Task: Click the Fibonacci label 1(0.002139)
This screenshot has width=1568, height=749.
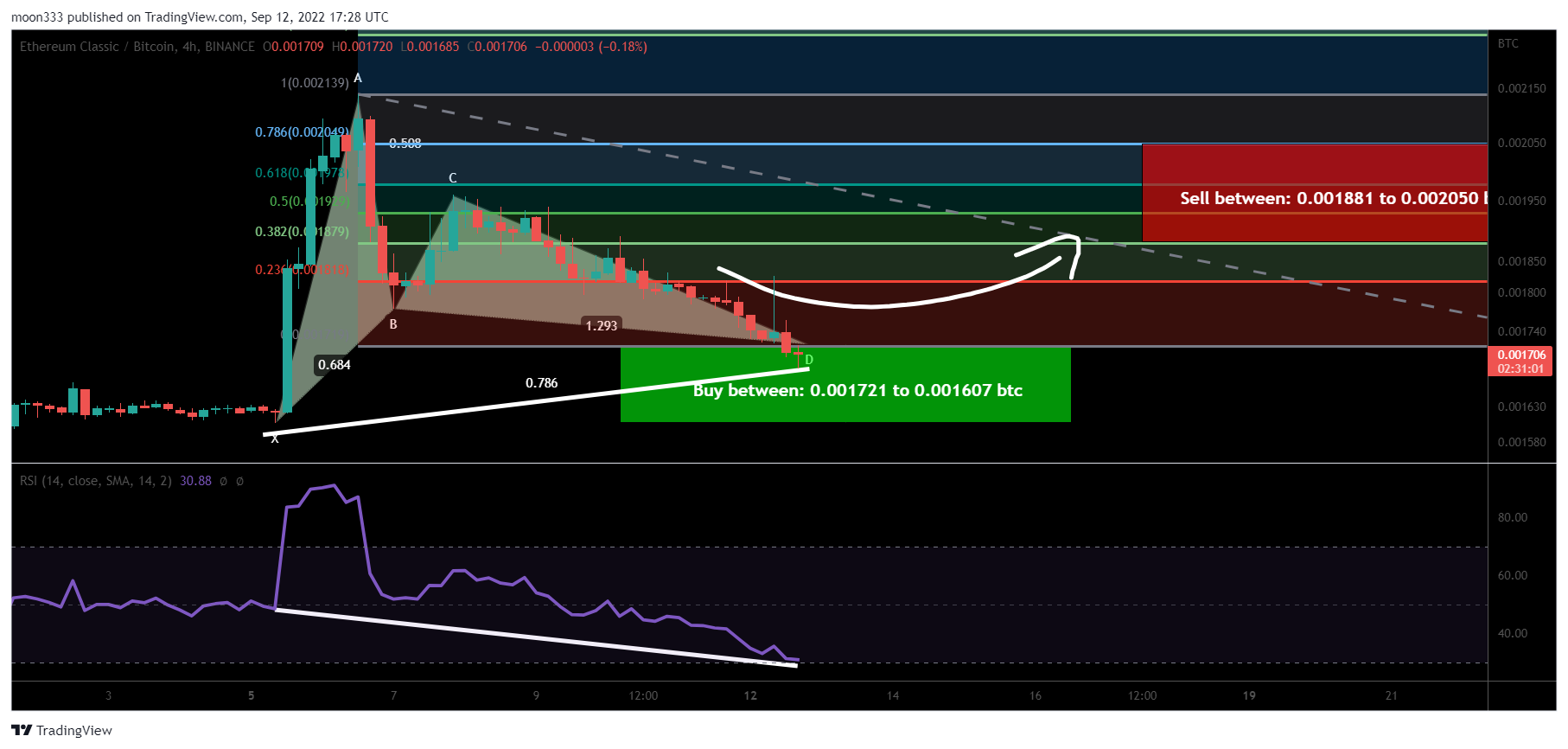Action: pyautogui.click(x=315, y=83)
